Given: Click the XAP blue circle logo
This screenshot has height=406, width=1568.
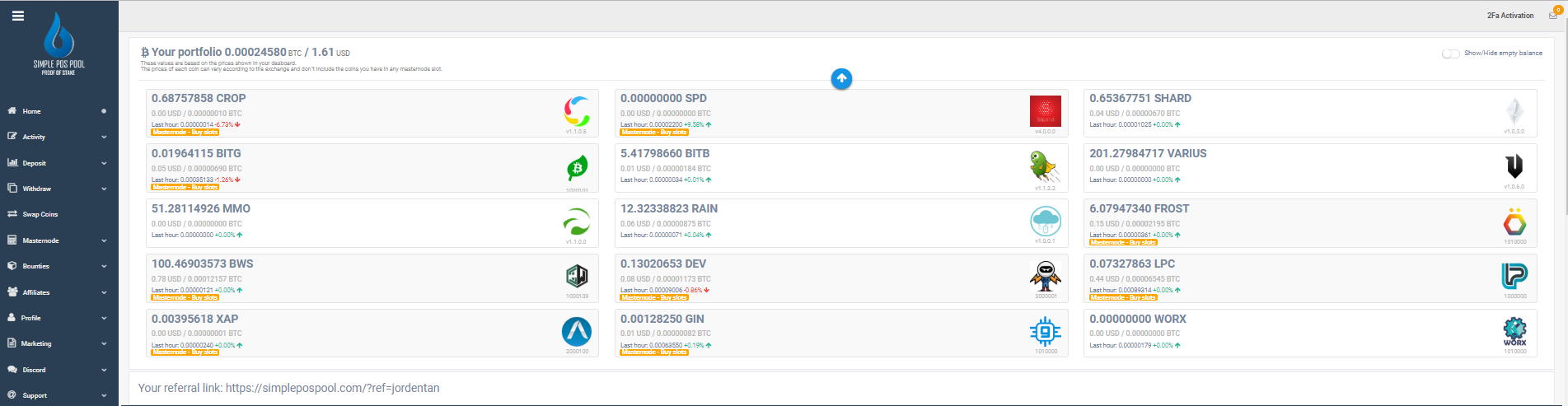Looking at the screenshot, I should [577, 331].
